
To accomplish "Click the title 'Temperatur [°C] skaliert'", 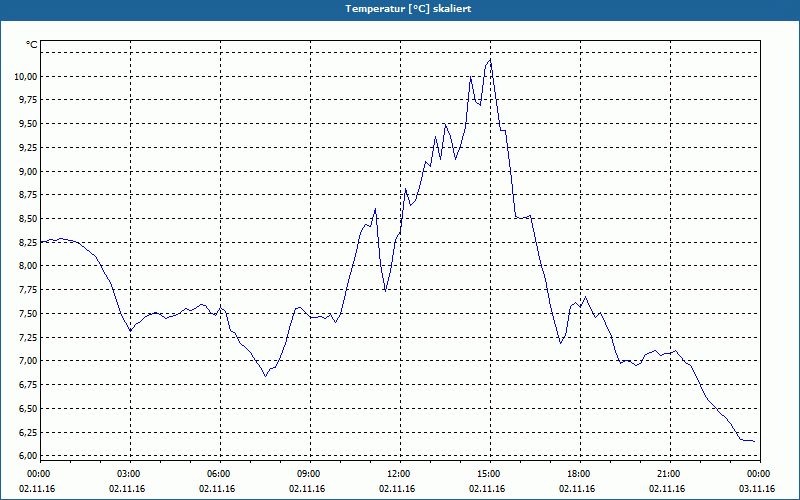I will 408,9.
